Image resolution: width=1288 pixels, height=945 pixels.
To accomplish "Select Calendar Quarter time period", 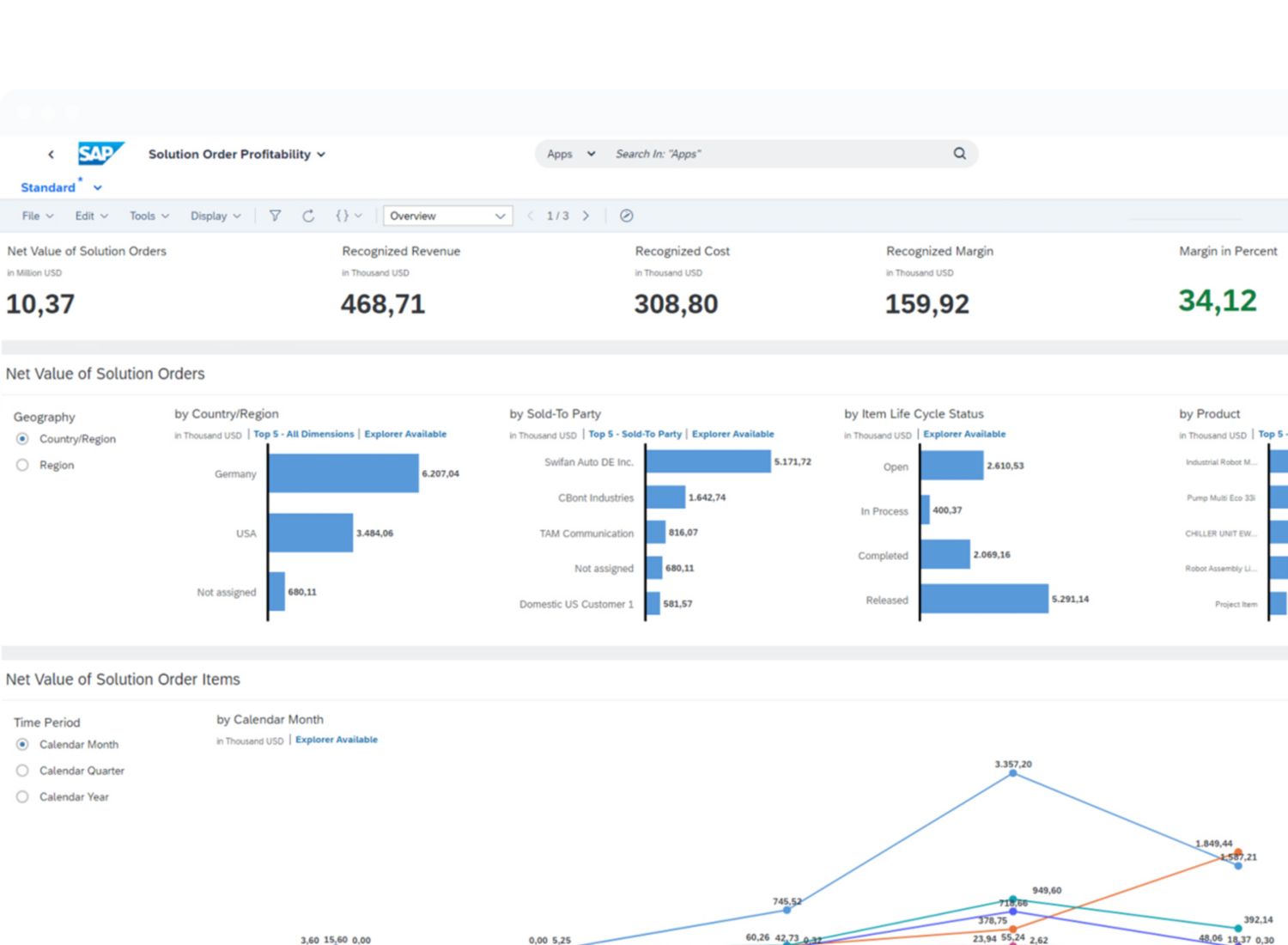I will pos(23,771).
